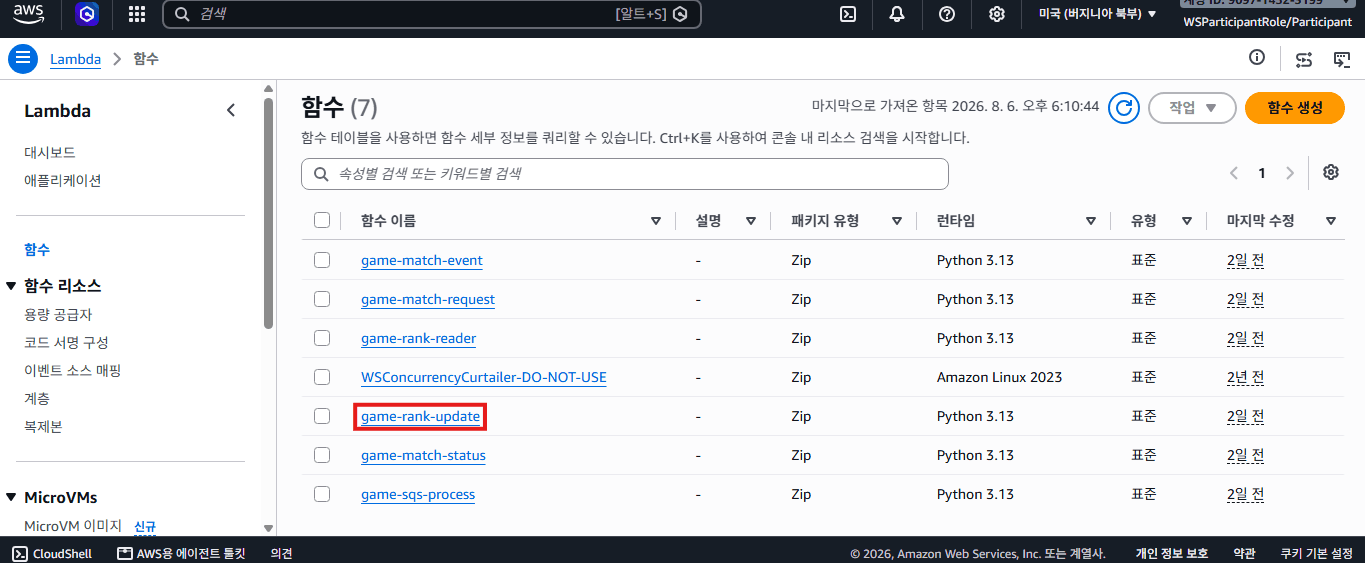The height and width of the screenshot is (563, 1365).
Task: Check the WSConcurrencyCurtailer-DO-NOT-USE row checkbox
Action: (x=322, y=377)
